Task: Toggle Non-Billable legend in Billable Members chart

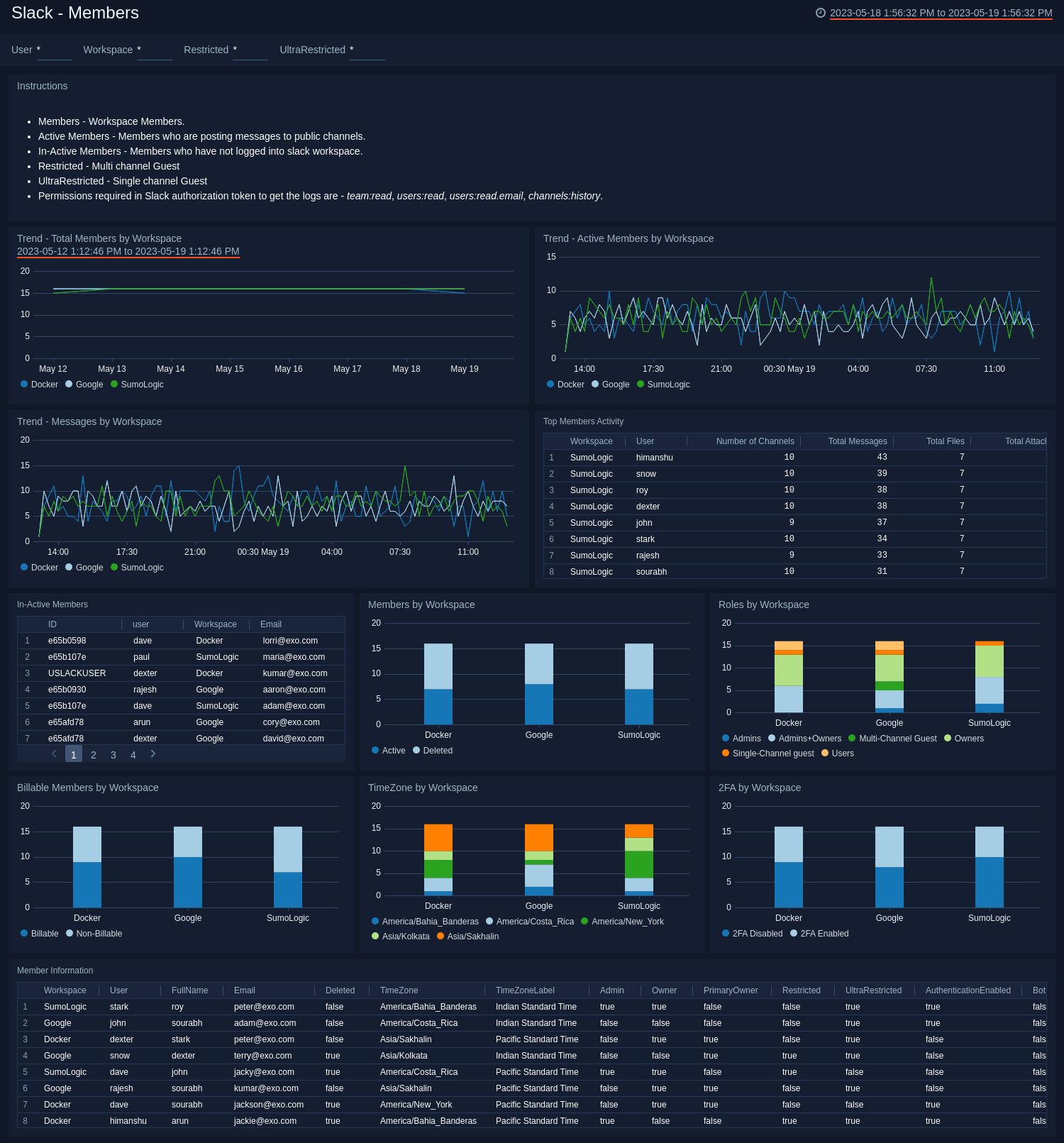Action: tap(94, 934)
